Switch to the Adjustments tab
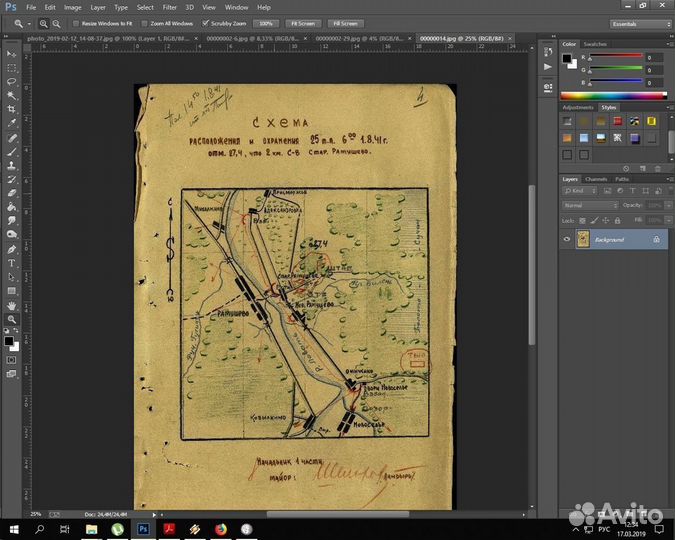This screenshot has width=675, height=540. tap(578, 108)
